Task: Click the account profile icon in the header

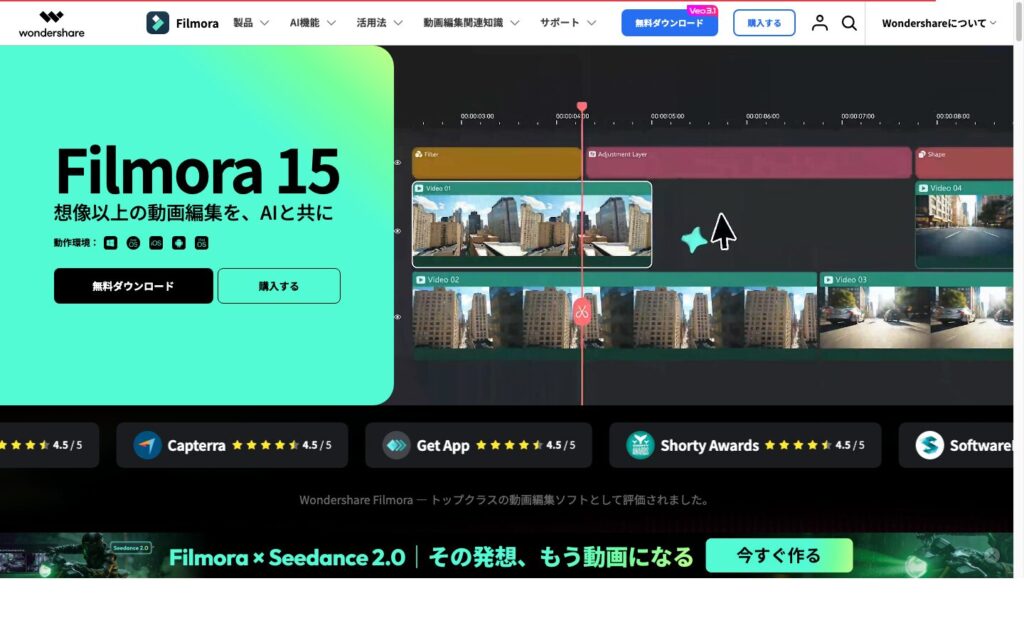Action: [819, 22]
